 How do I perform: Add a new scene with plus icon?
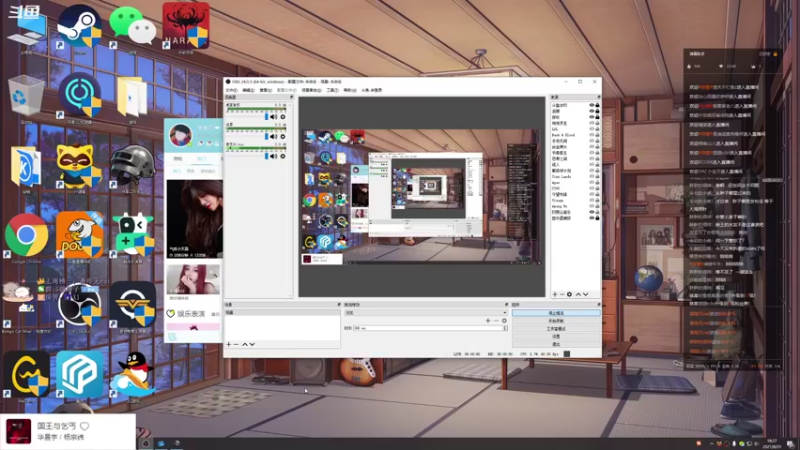tap(229, 344)
